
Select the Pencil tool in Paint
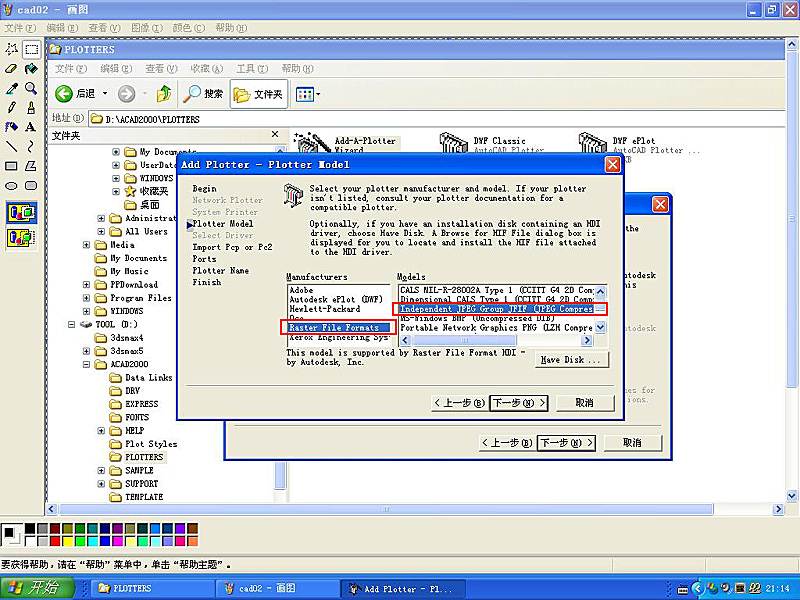point(12,108)
